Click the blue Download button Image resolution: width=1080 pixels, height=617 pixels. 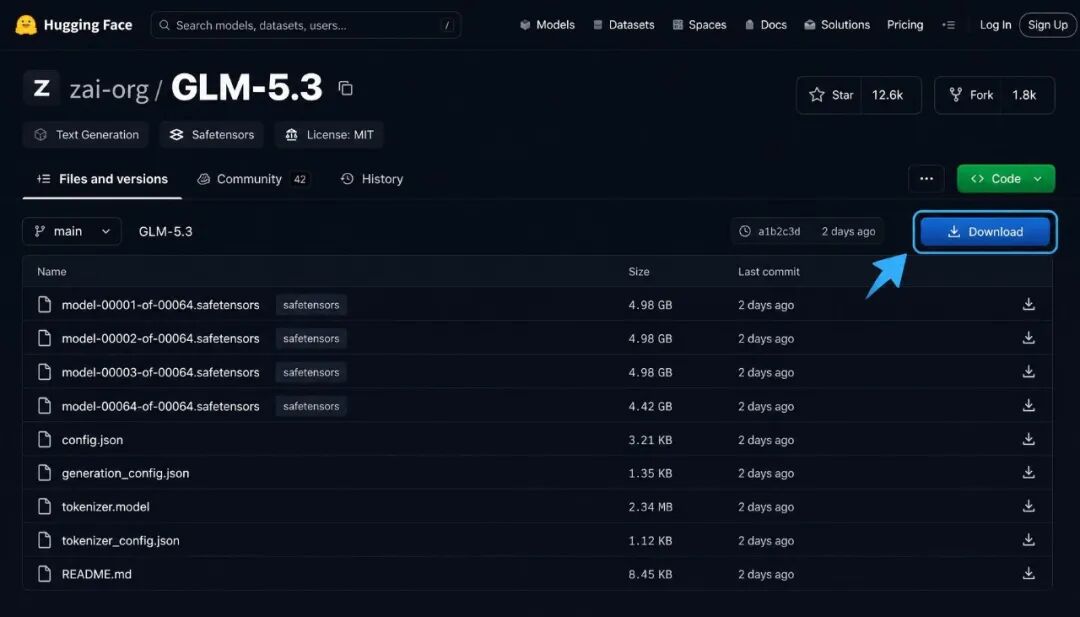click(985, 232)
